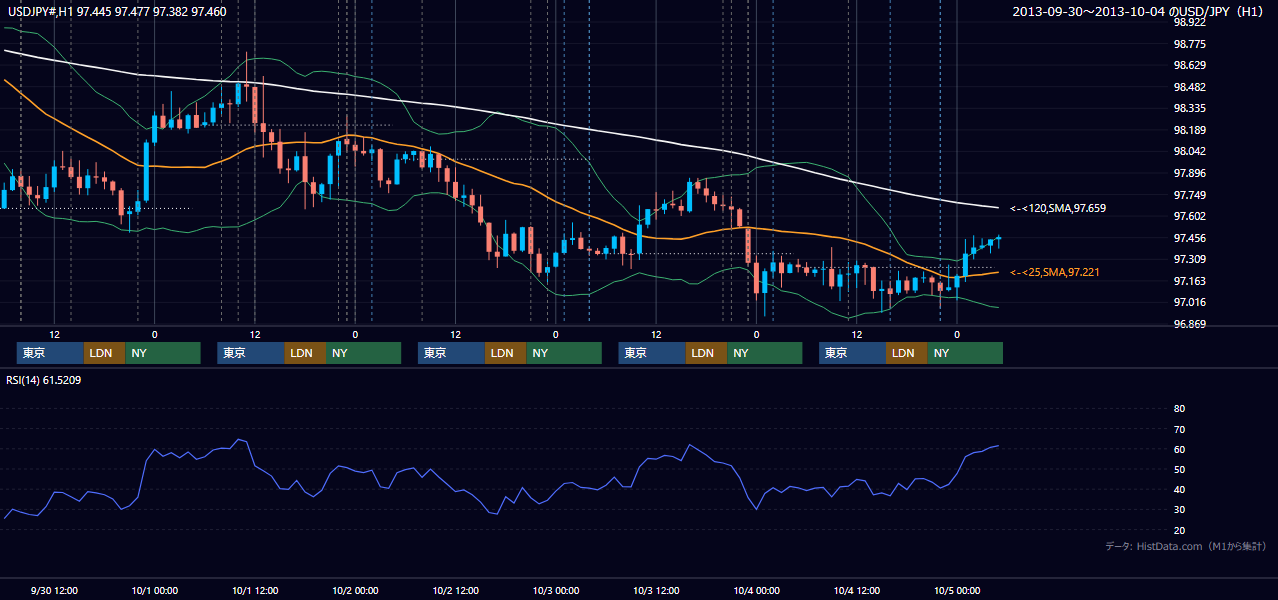Select the 10/2 12:00 time label
Screen dimensions: 1278x600
coord(456,590)
